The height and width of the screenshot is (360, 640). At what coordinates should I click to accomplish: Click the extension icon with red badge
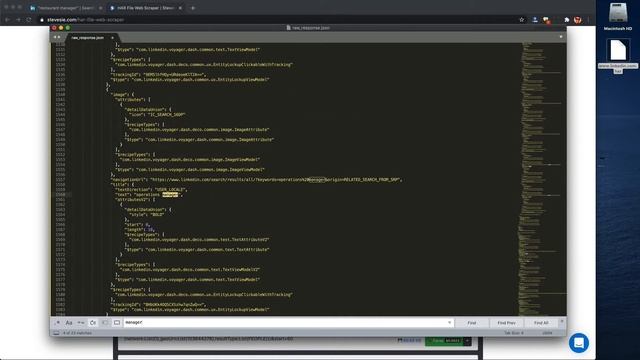point(546,20)
